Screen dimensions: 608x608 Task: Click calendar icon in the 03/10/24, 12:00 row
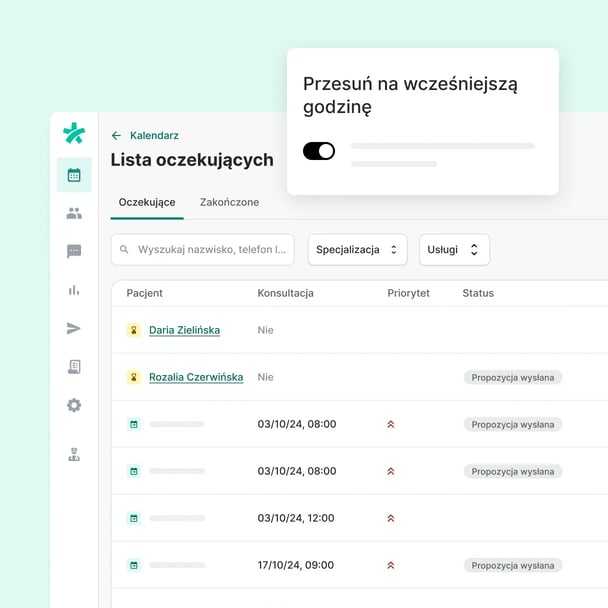click(x=134, y=518)
